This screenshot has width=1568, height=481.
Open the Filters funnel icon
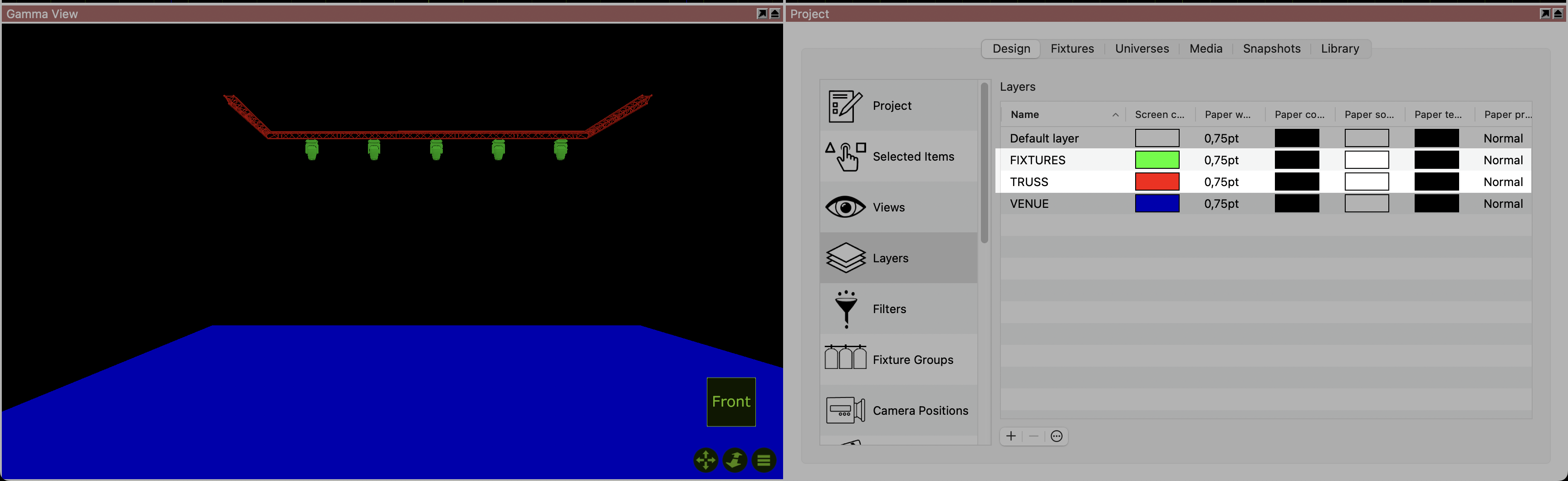pos(846,309)
